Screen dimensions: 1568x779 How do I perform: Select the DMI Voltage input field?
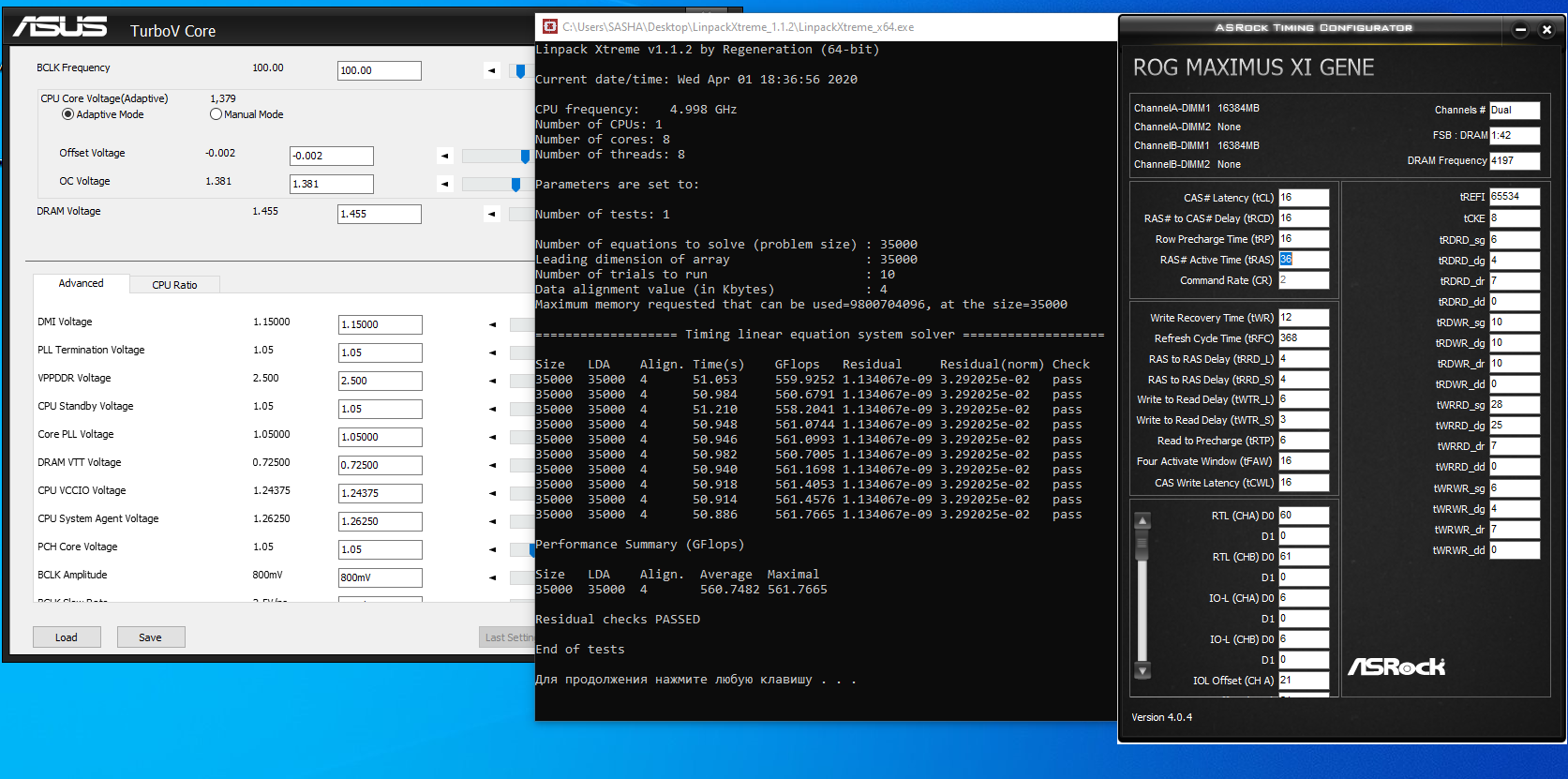[380, 324]
